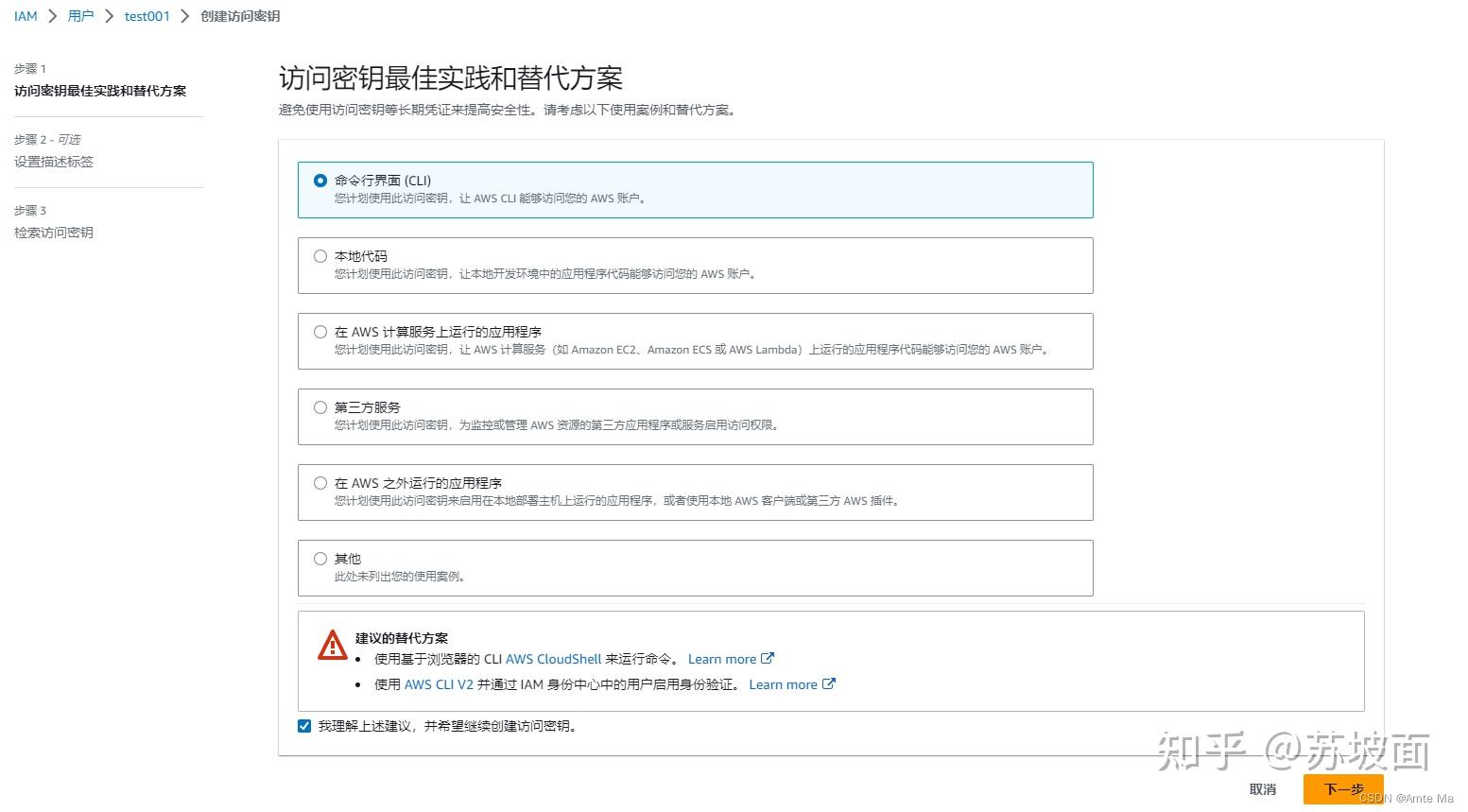The image size is (1468, 812).
Task: Click the orange 下一步 button
Action: (x=1342, y=789)
